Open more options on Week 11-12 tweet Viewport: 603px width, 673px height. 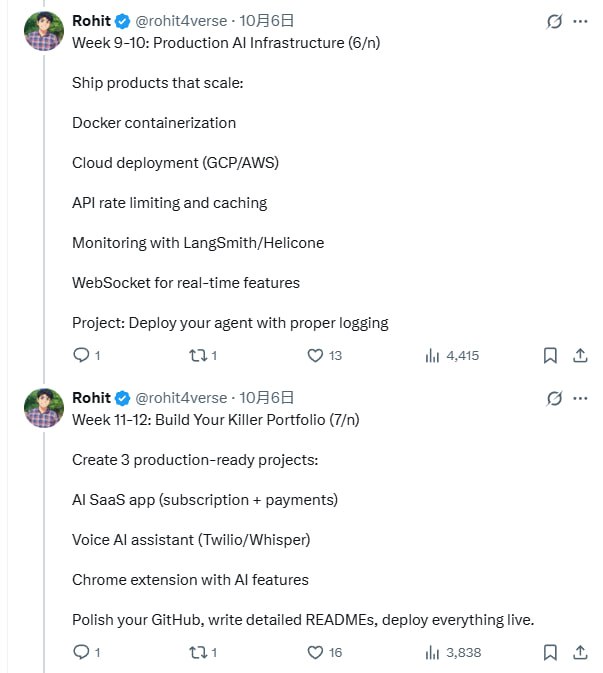point(580,398)
